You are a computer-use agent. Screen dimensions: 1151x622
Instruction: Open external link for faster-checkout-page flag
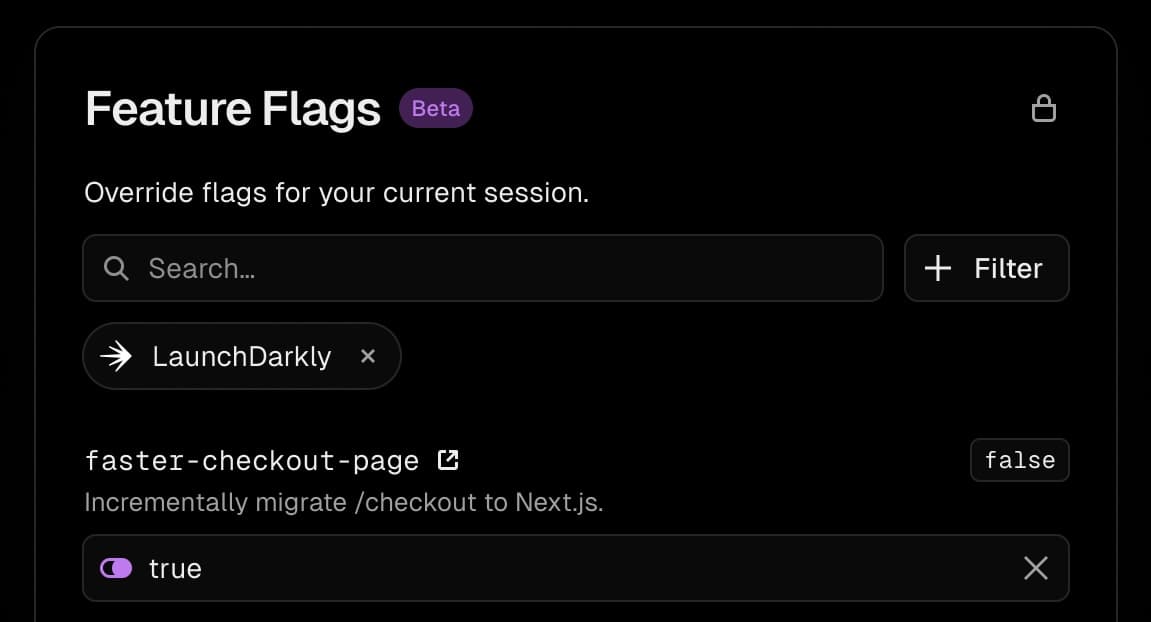coord(448,460)
